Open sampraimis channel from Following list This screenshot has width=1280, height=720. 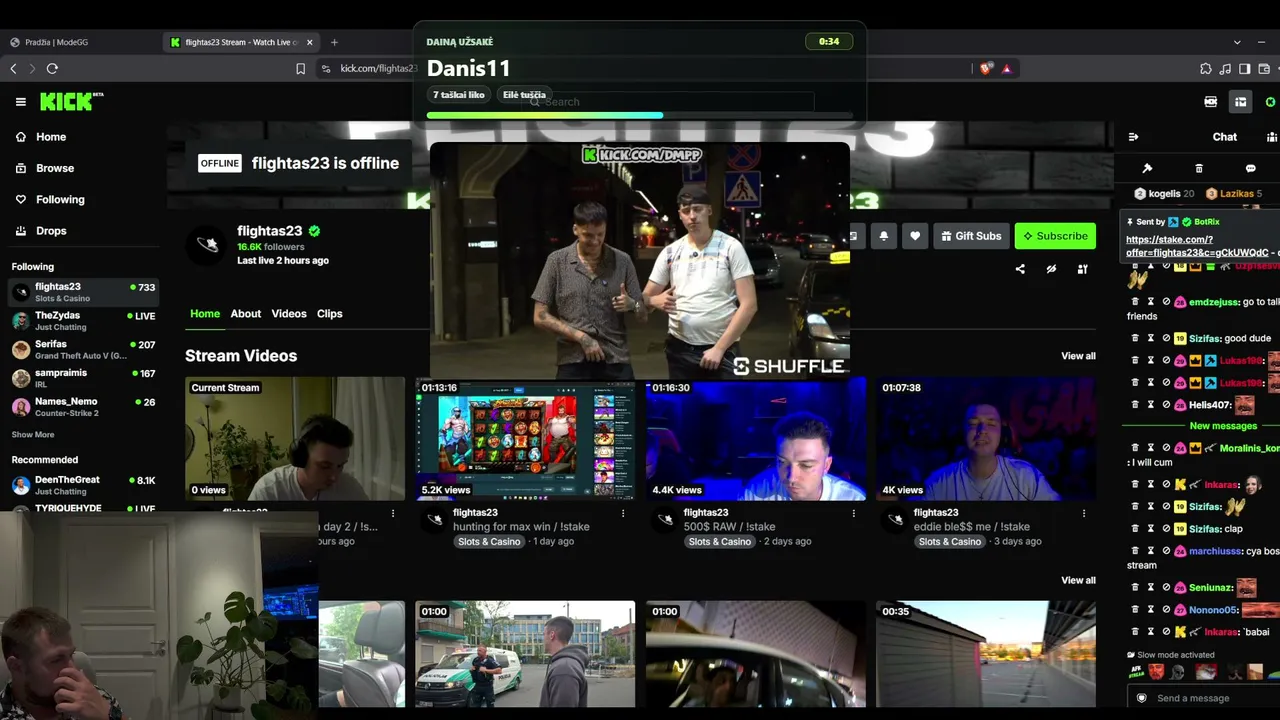point(83,379)
